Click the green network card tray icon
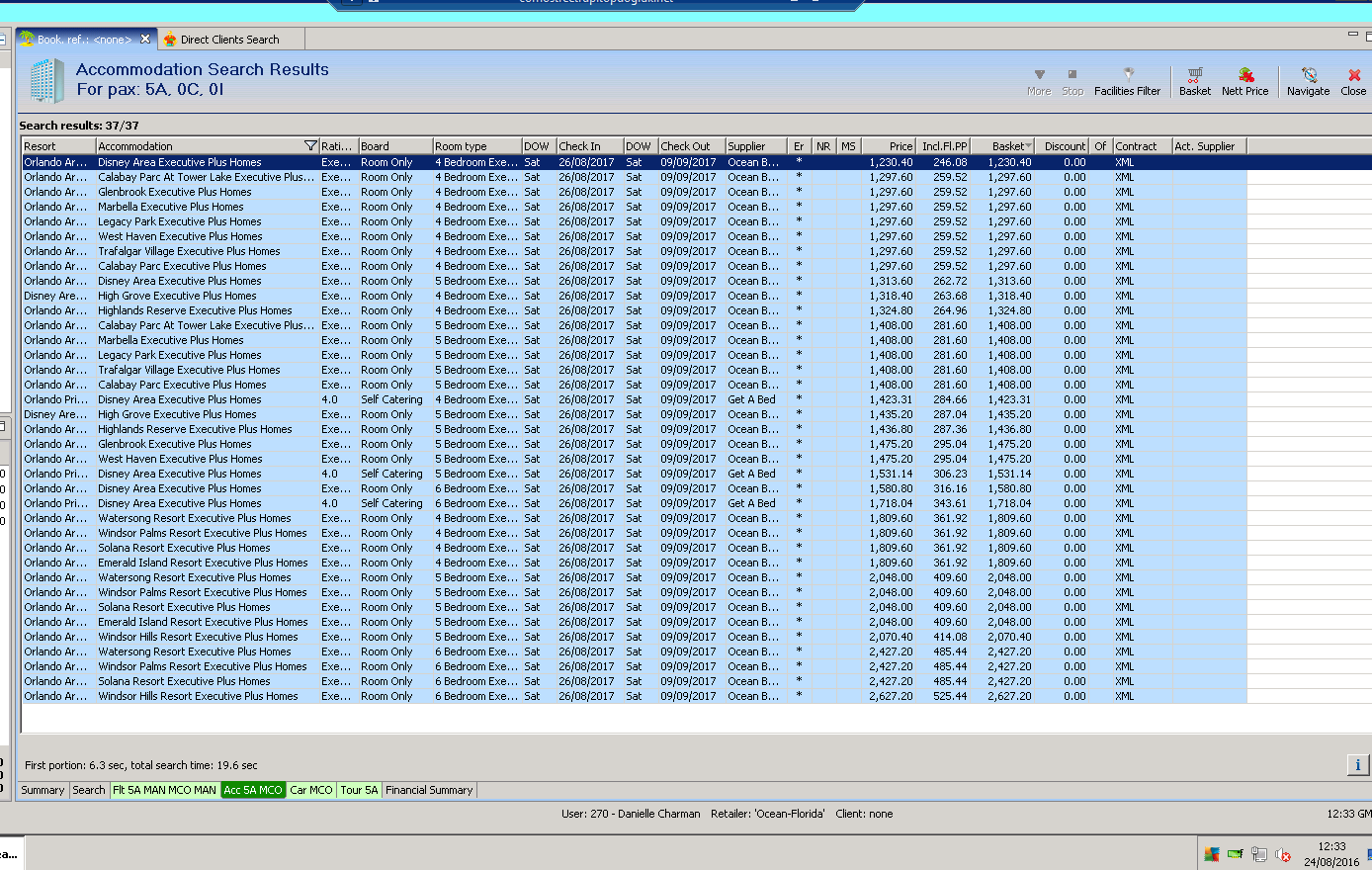Screen dimensions: 1372x870 1236,854
